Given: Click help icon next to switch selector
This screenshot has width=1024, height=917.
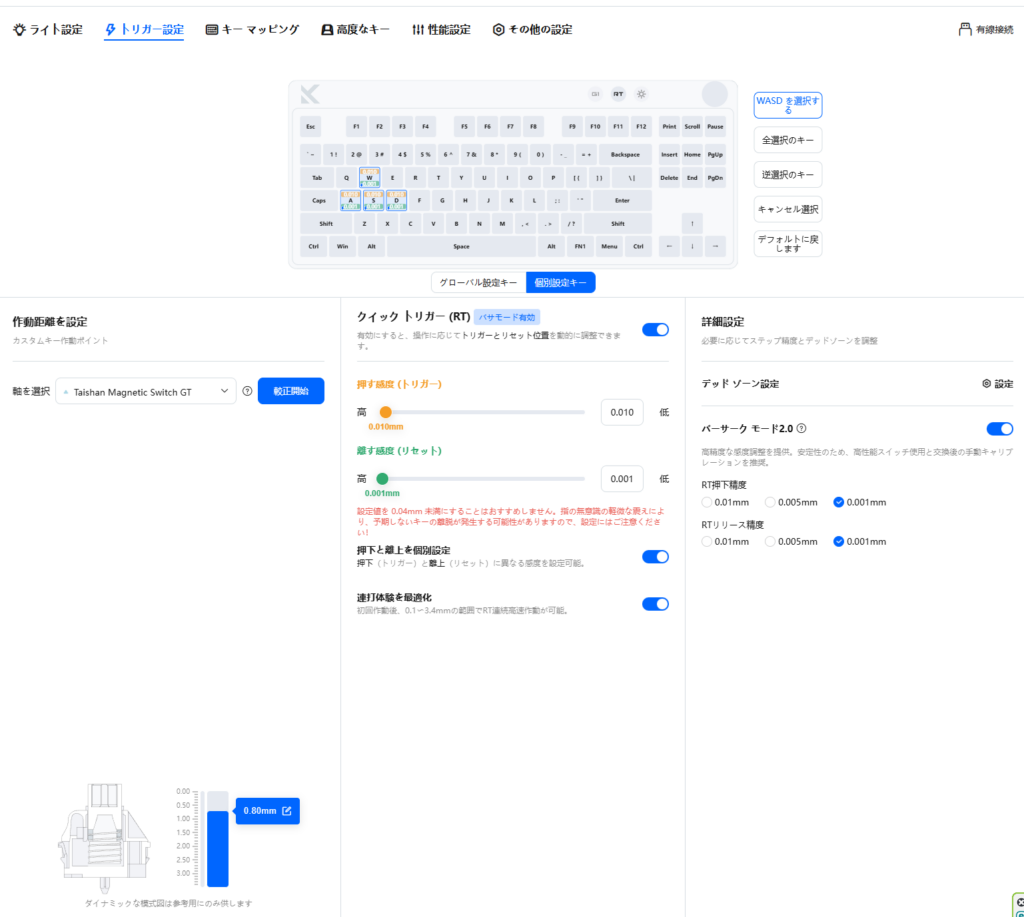Looking at the screenshot, I should [x=247, y=391].
